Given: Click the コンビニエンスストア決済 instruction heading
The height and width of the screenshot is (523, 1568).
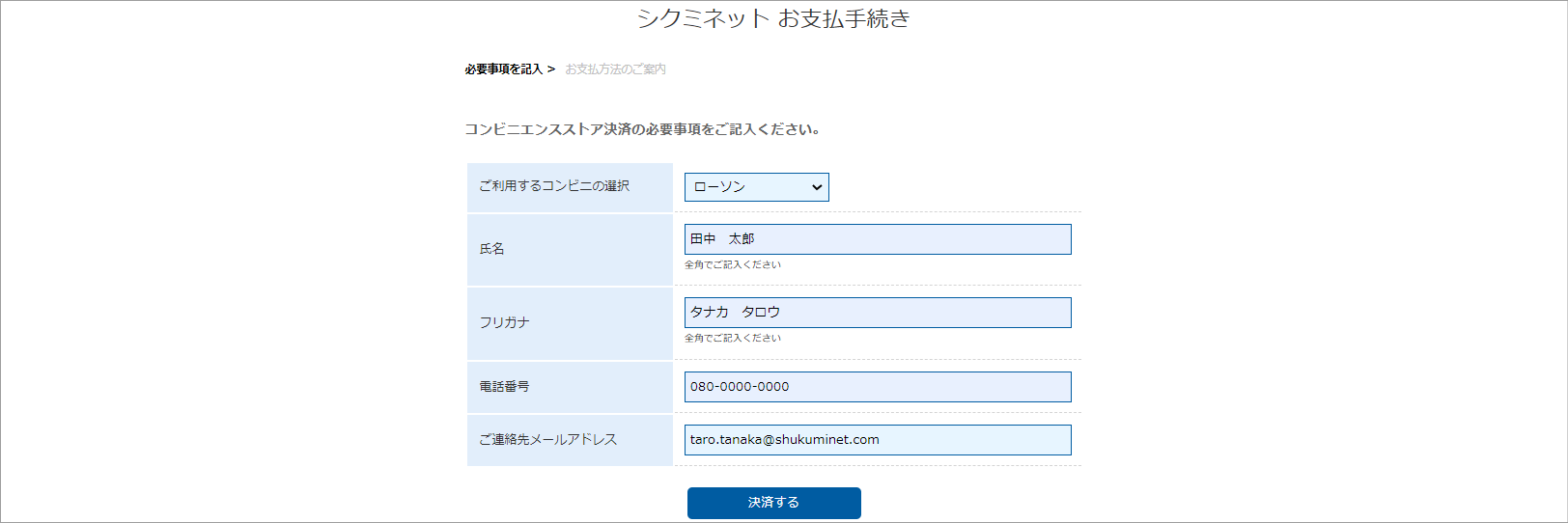Looking at the screenshot, I should (x=642, y=129).
